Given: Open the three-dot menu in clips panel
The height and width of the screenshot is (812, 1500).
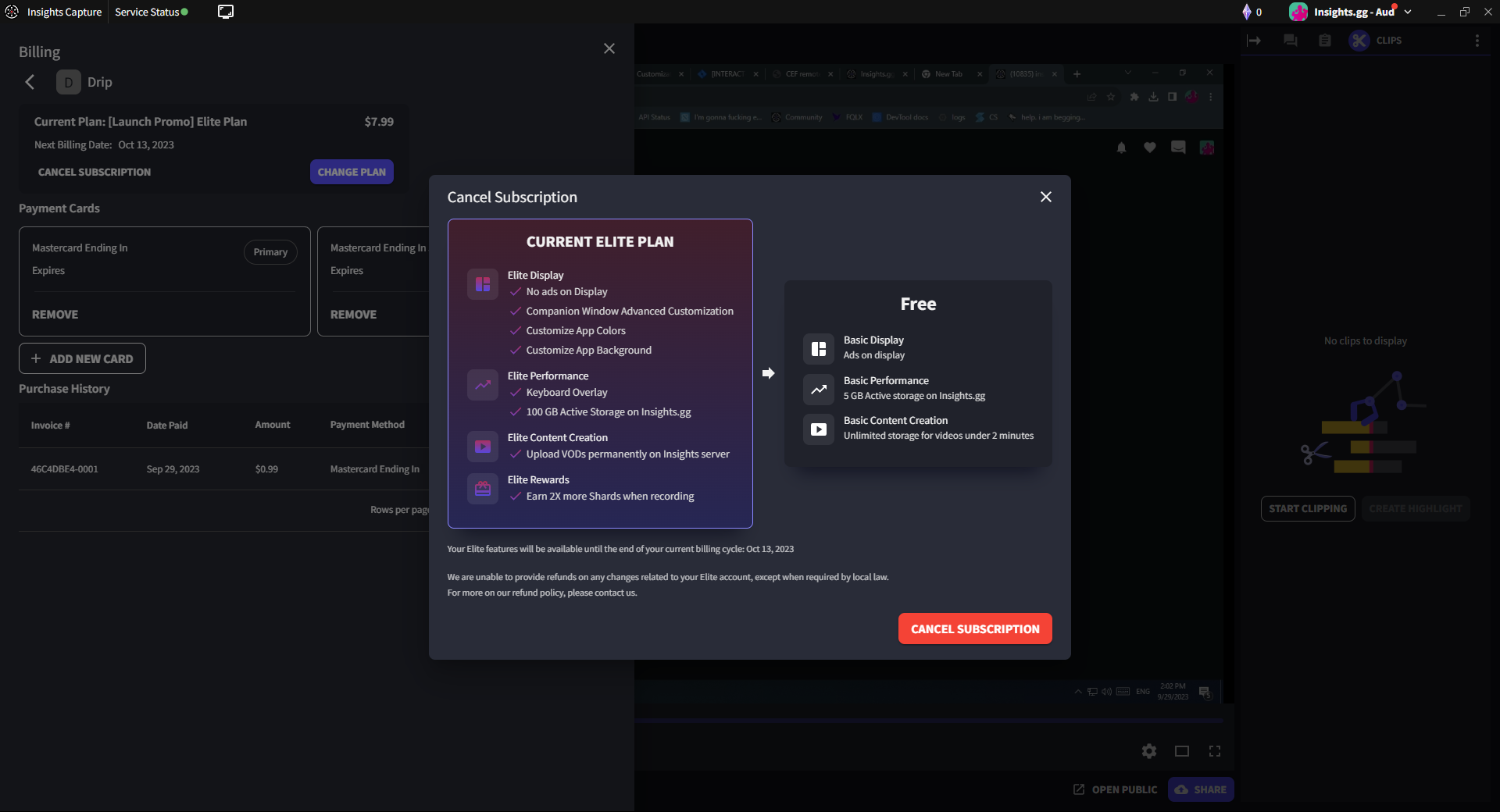Looking at the screenshot, I should pyautogui.click(x=1477, y=41).
